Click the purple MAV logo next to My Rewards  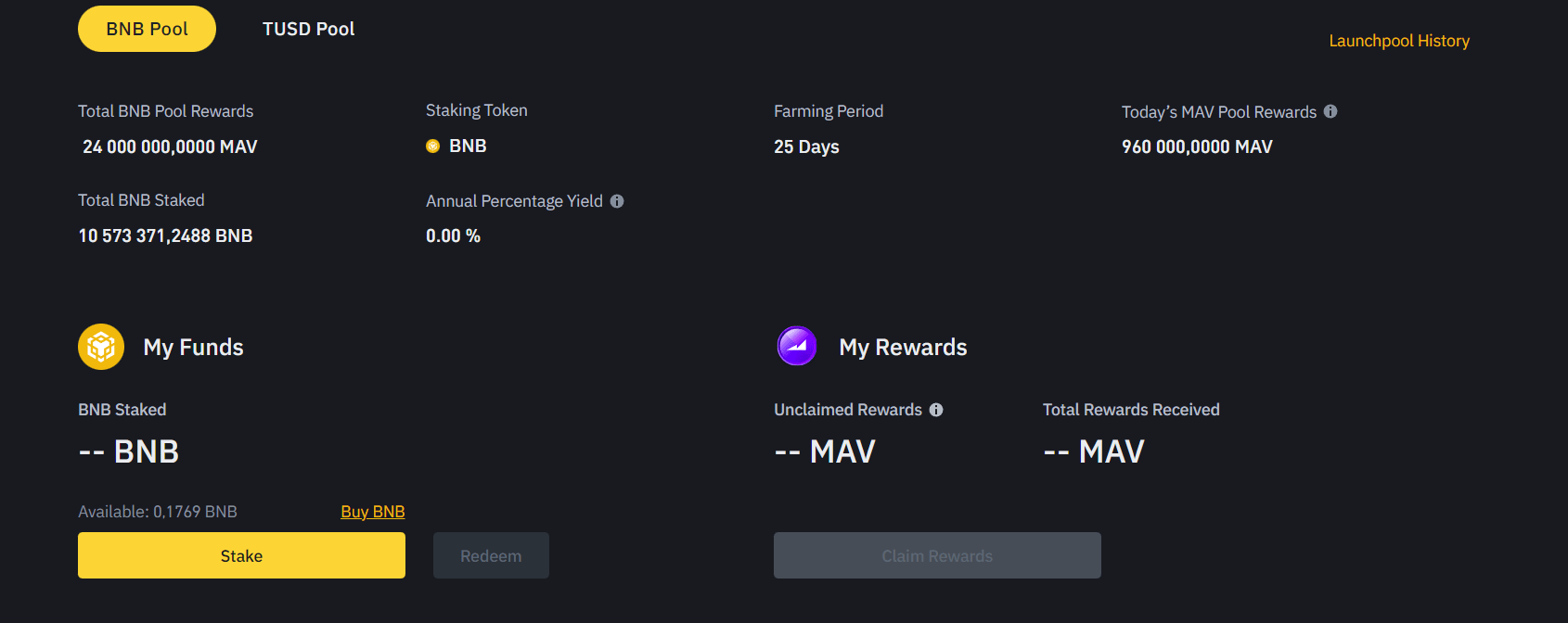coord(797,347)
